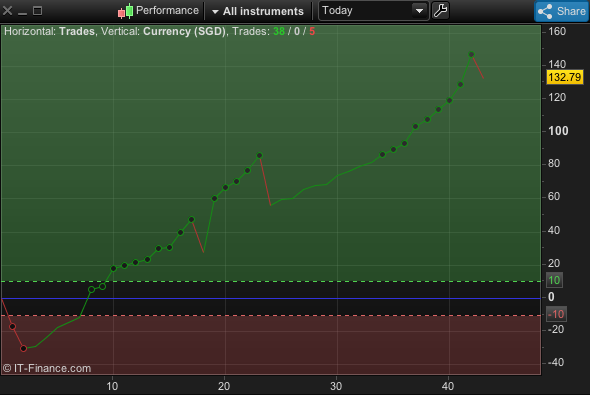Click the green winning trades count 38
The height and width of the screenshot is (395, 590).
pos(279,31)
